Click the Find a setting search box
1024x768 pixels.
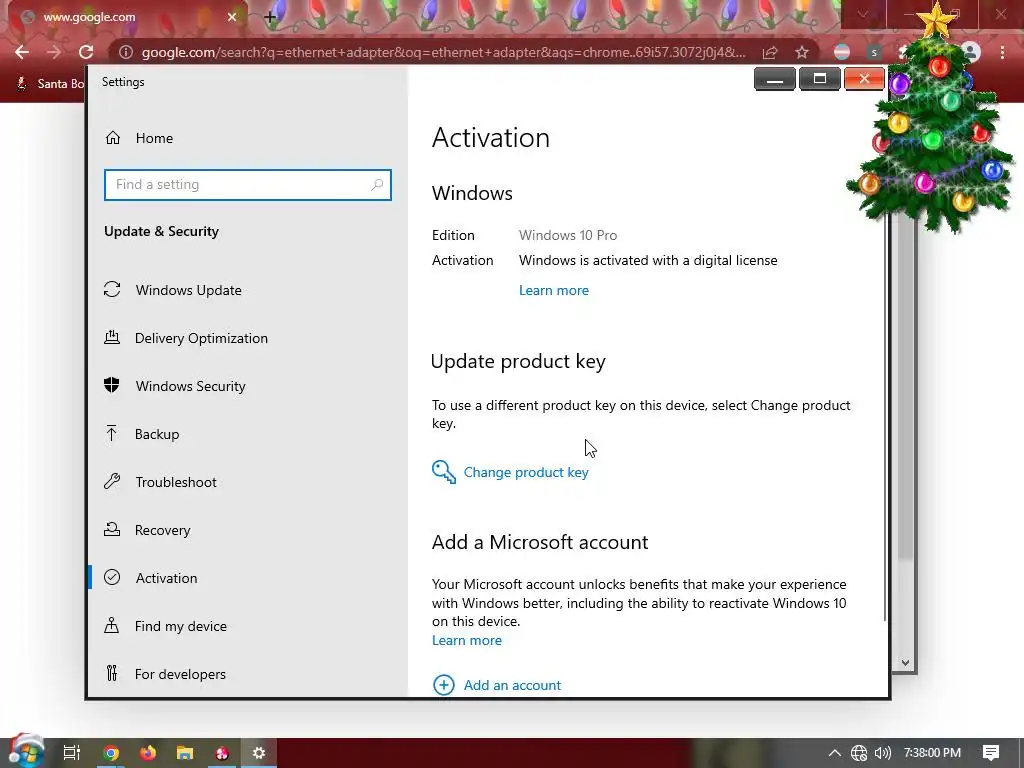248,185
